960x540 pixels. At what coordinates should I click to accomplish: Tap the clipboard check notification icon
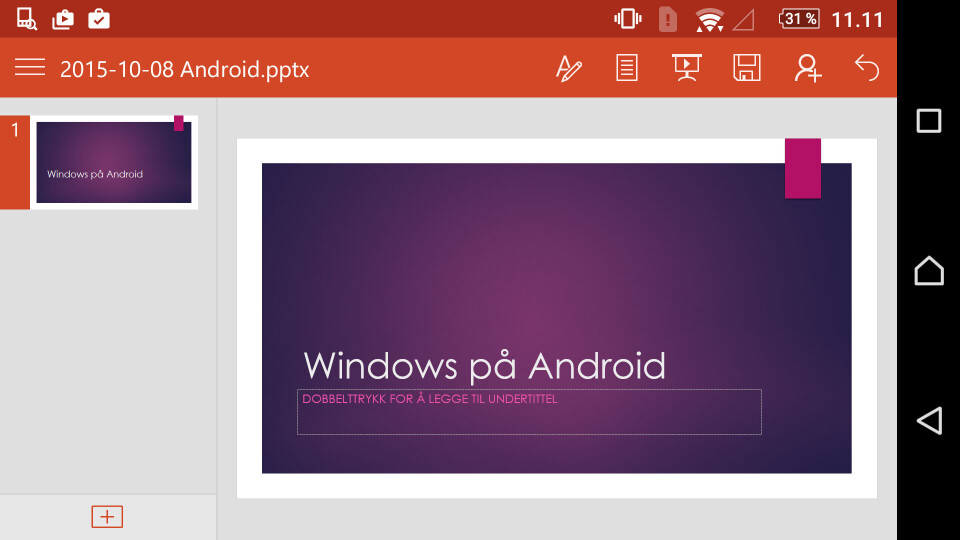99,19
